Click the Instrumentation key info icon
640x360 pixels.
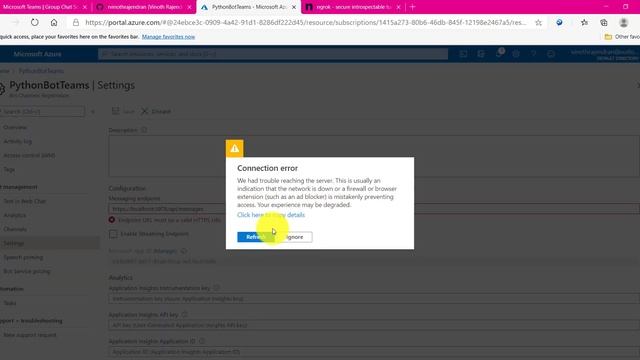click(x=216, y=288)
